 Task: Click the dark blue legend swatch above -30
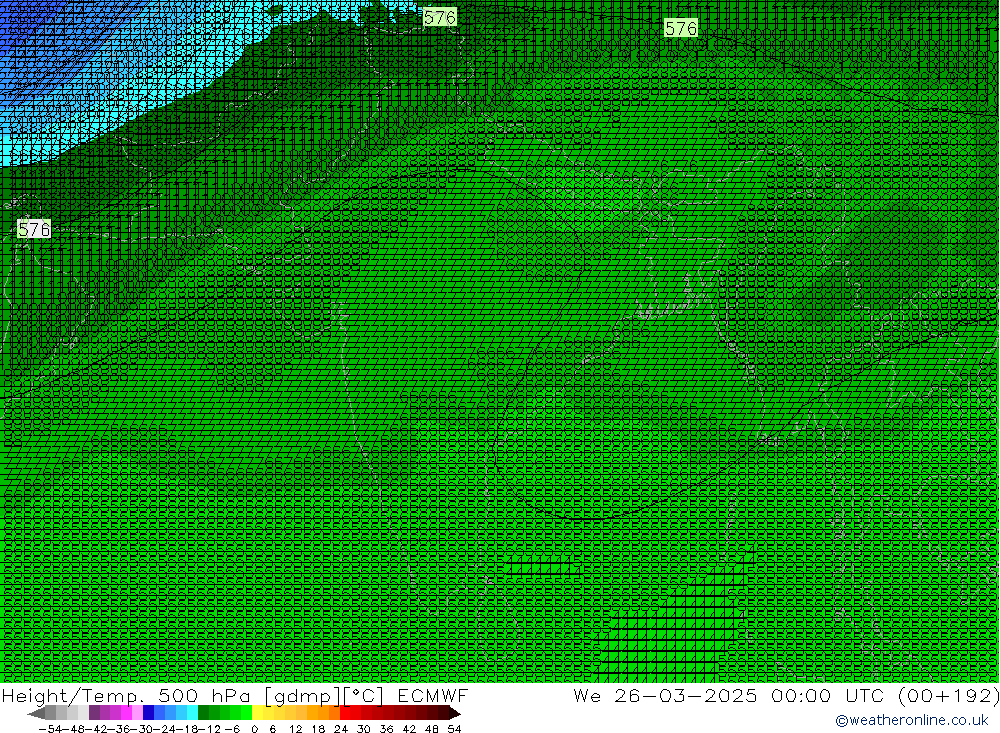tap(149, 713)
